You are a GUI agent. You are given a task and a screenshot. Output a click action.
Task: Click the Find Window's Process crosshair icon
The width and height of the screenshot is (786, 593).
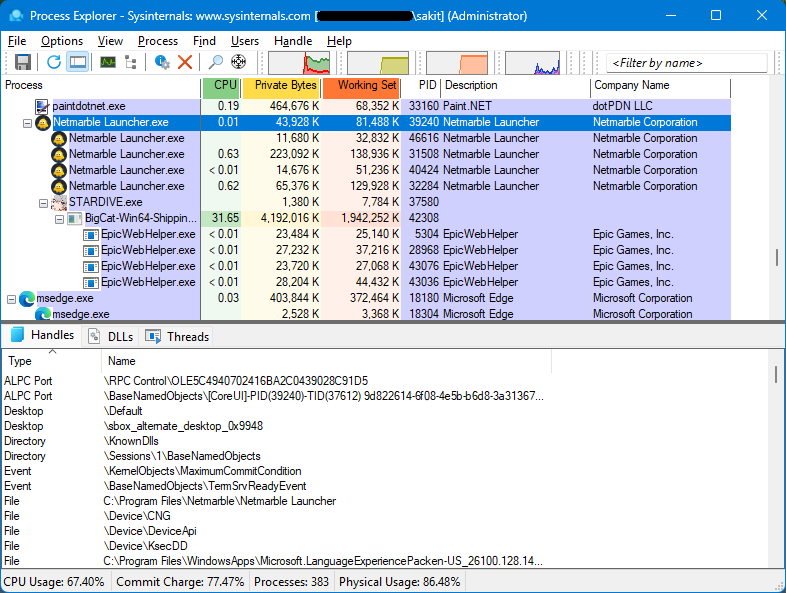click(x=239, y=62)
